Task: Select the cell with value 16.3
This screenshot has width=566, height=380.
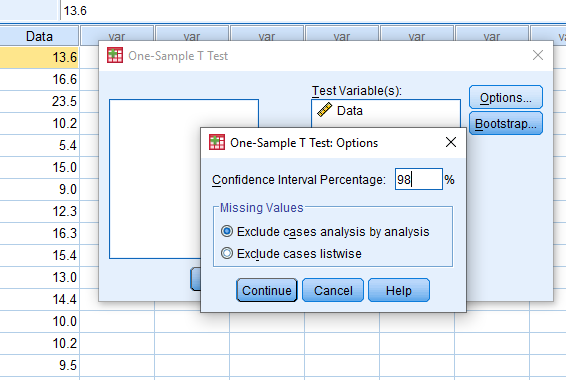Action: point(39,233)
